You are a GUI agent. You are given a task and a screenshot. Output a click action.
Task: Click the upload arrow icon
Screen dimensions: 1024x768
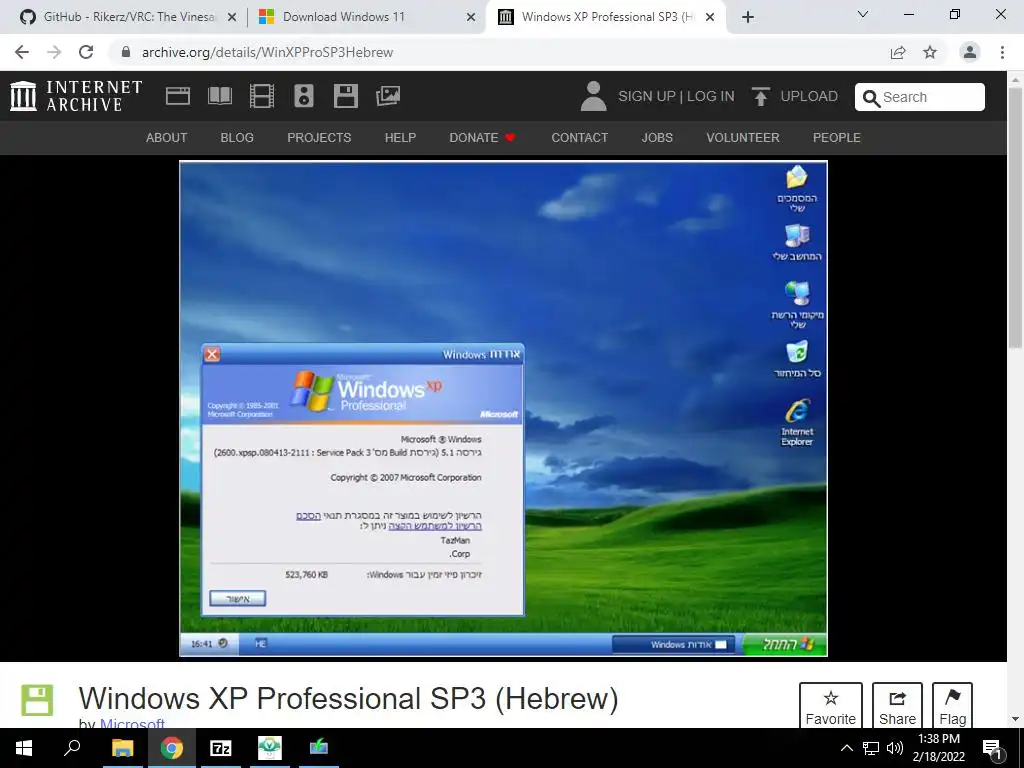click(760, 96)
